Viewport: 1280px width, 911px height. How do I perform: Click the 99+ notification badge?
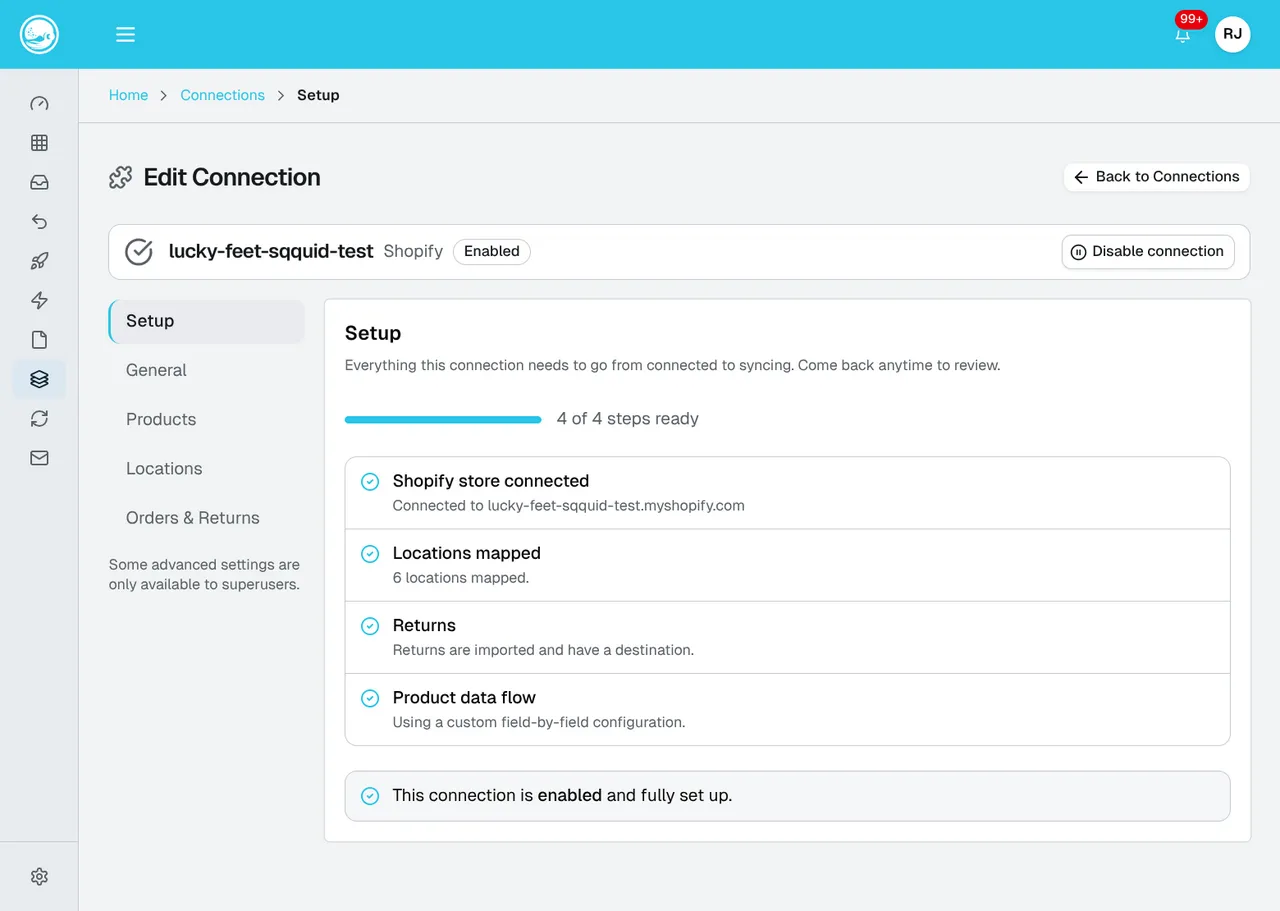(1191, 19)
